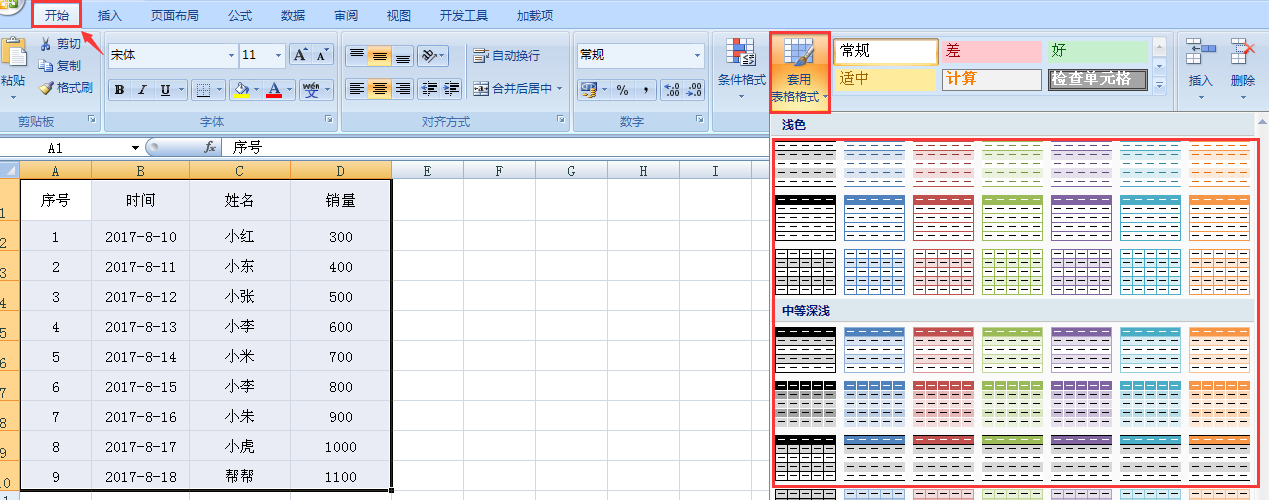
Task: Increase font size with large A button
Action: point(301,55)
